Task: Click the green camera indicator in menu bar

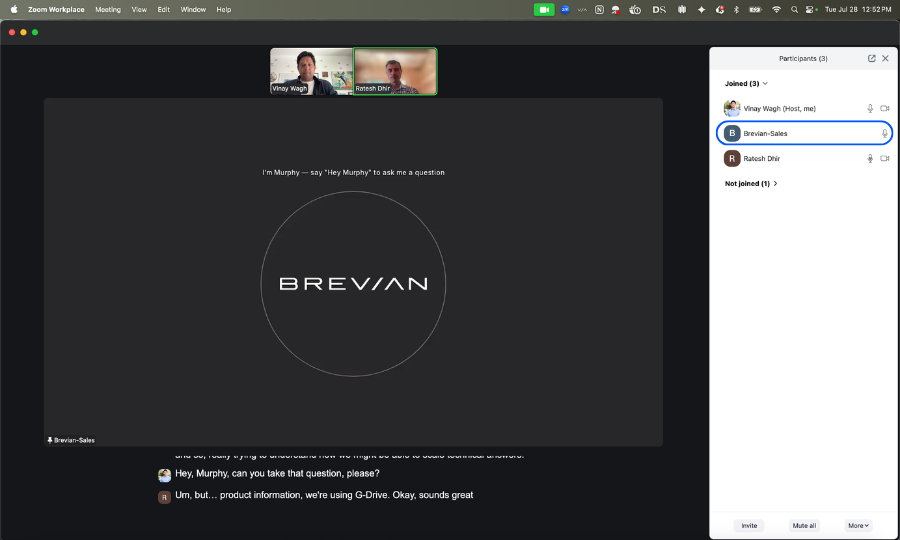Action: pyautogui.click(x=544, y=10)
